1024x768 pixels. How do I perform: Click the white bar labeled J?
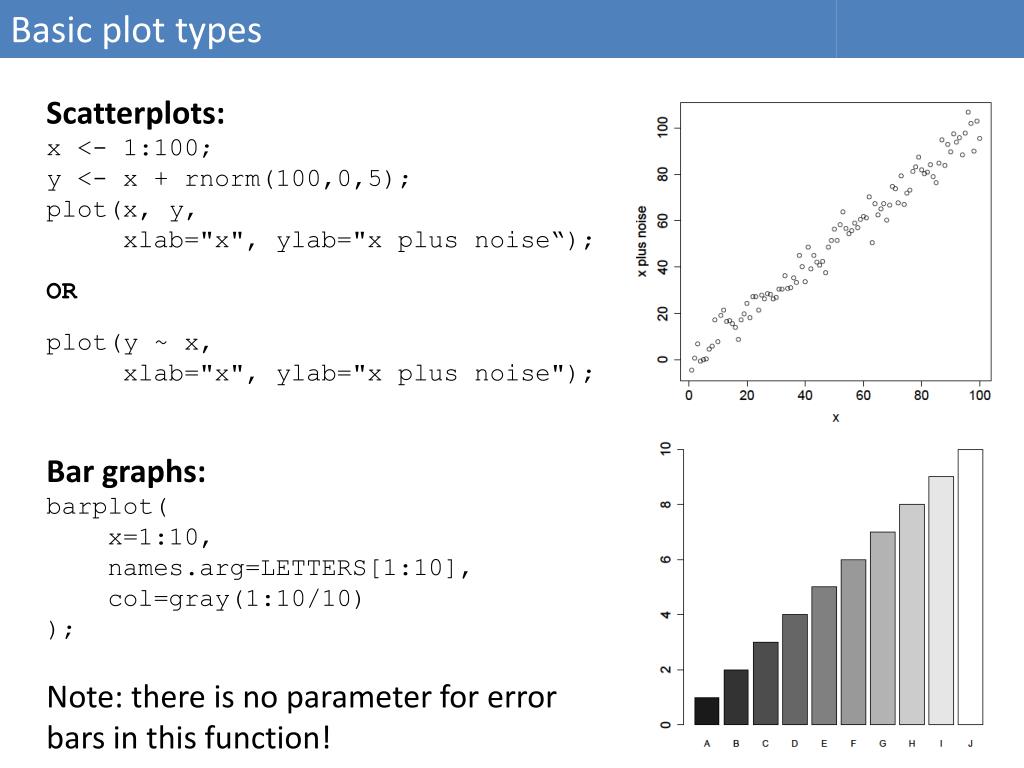pyautogui.click(x=970, y=586)
